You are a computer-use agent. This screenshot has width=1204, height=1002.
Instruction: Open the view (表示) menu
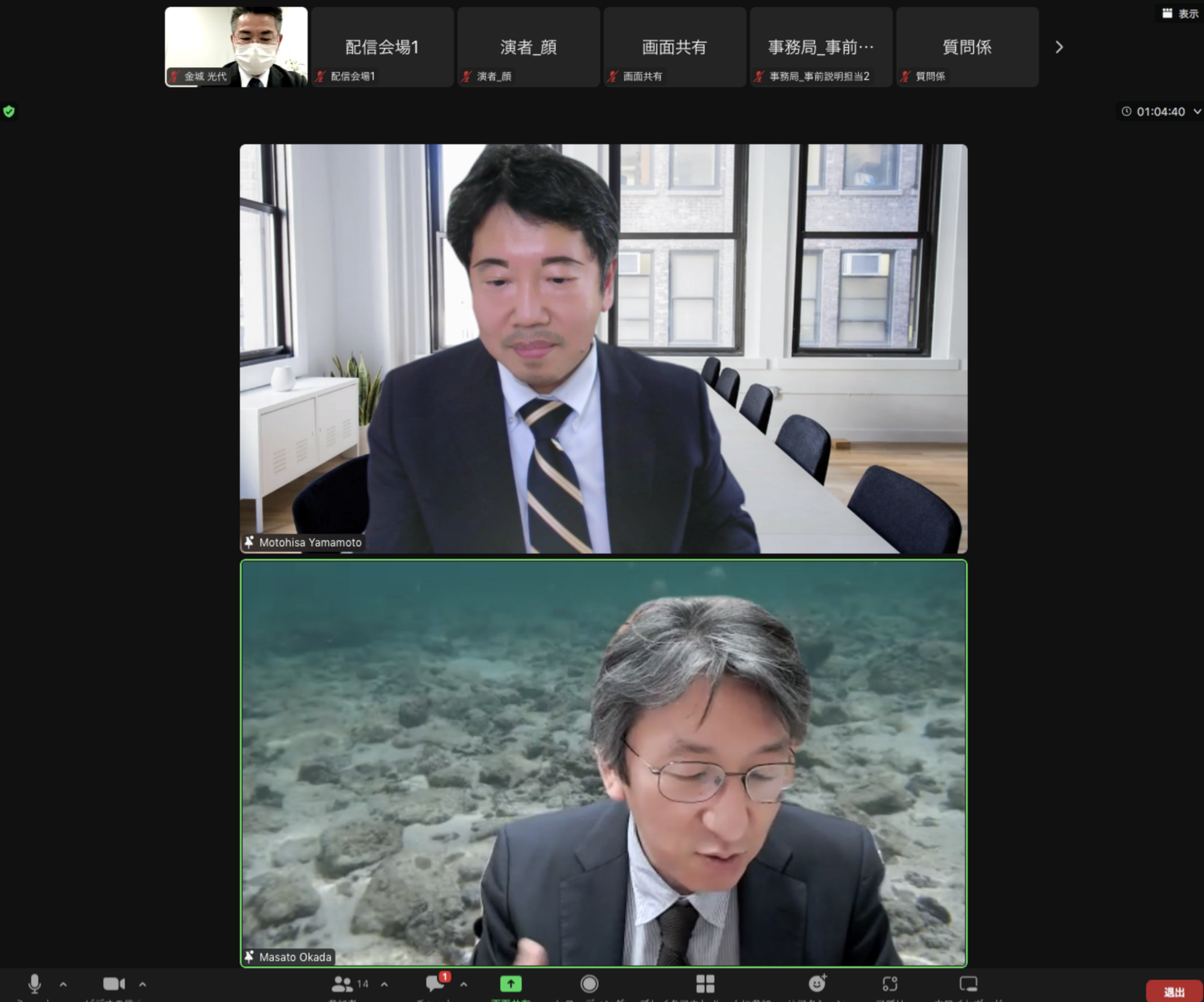(x=1180, y=13)
